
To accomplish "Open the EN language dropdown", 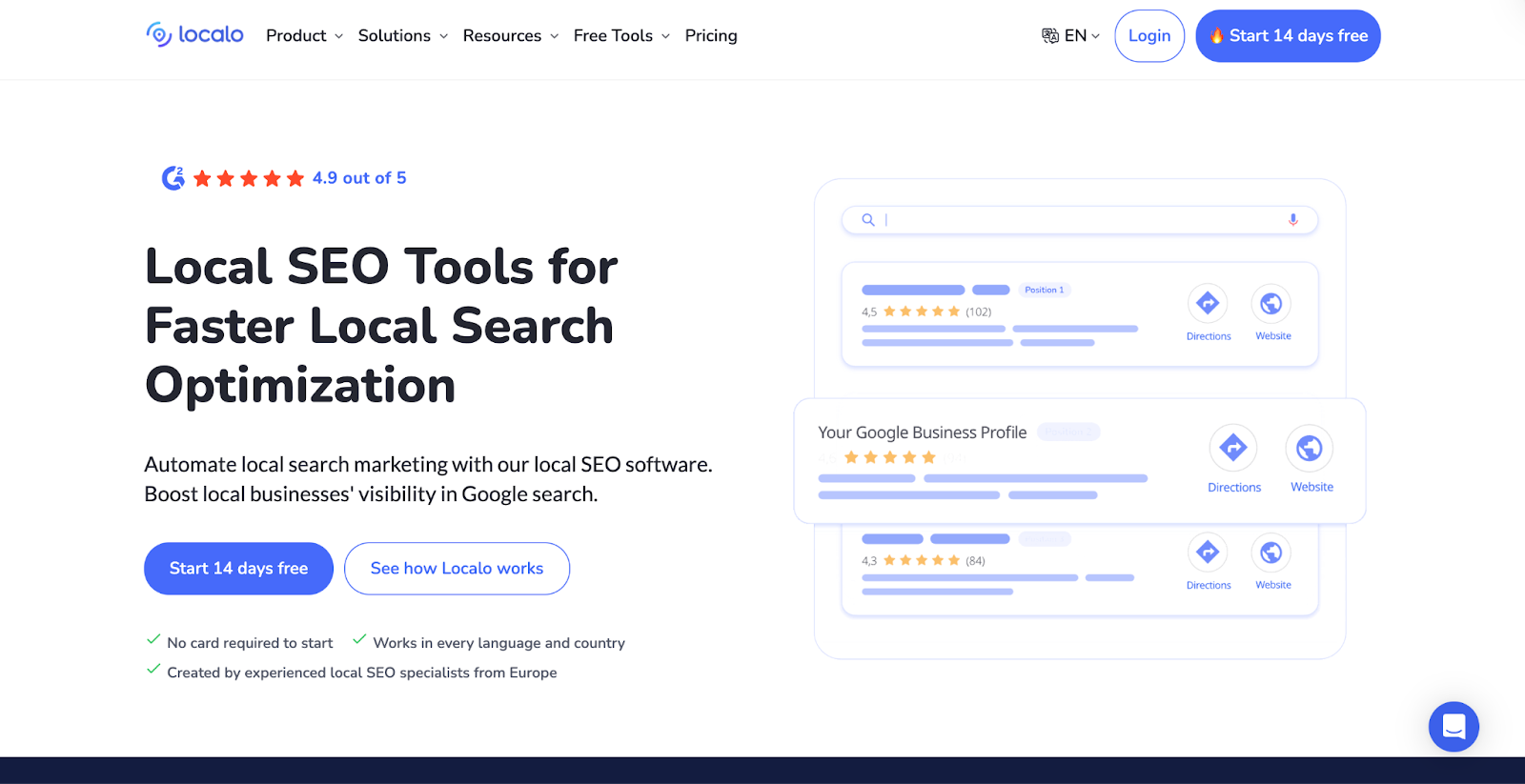I will coord(1082,35).
